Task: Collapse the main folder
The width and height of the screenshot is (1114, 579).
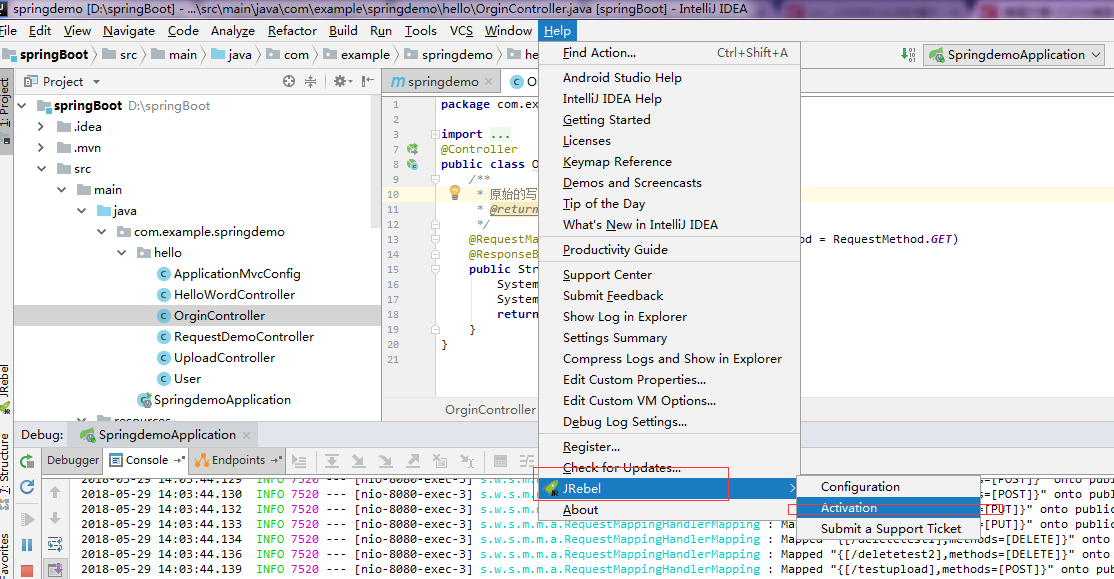Action: pyautogui.click(x=62, y=190)
